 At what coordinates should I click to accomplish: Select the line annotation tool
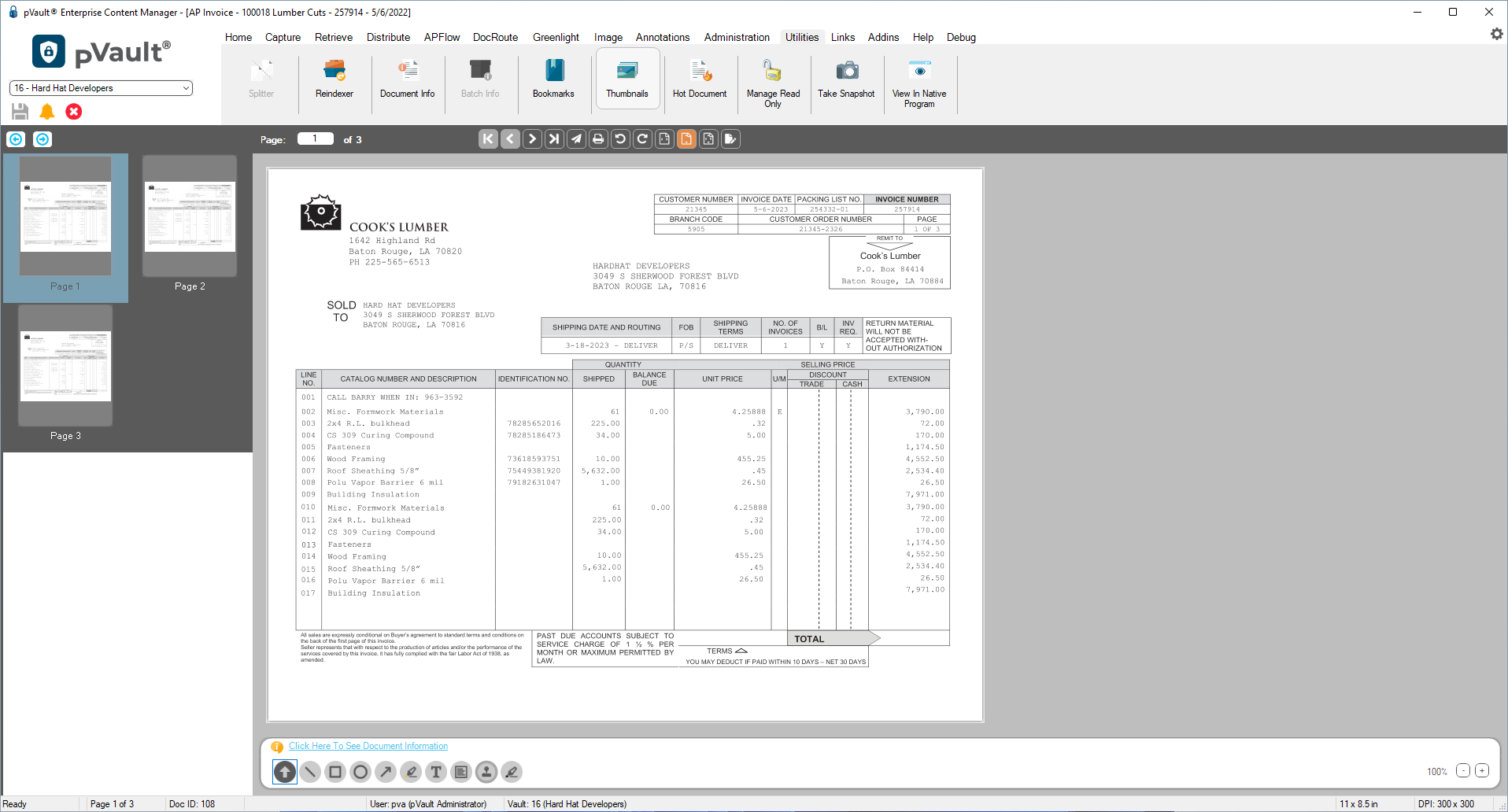pos(310,772)
